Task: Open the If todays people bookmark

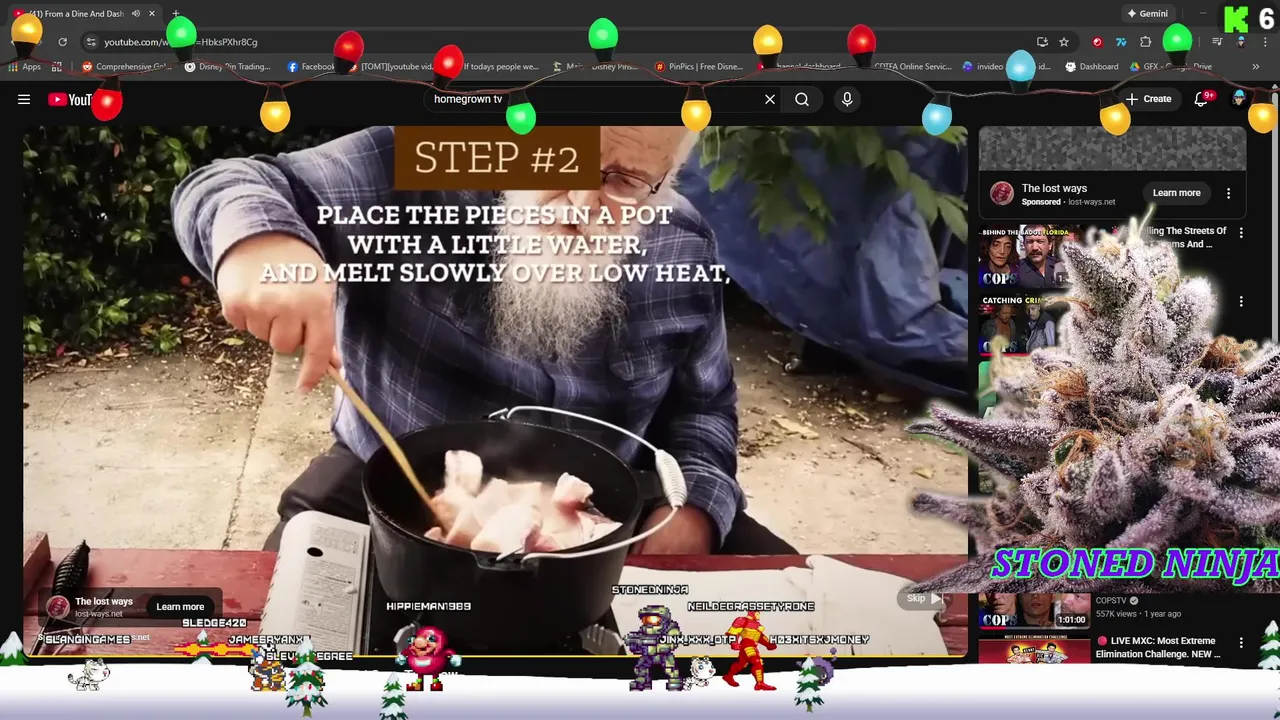Action: pos(500,67)
